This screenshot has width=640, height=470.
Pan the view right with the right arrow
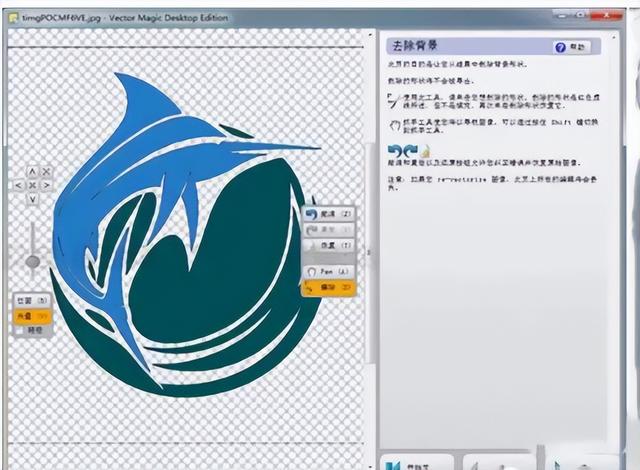47,186
